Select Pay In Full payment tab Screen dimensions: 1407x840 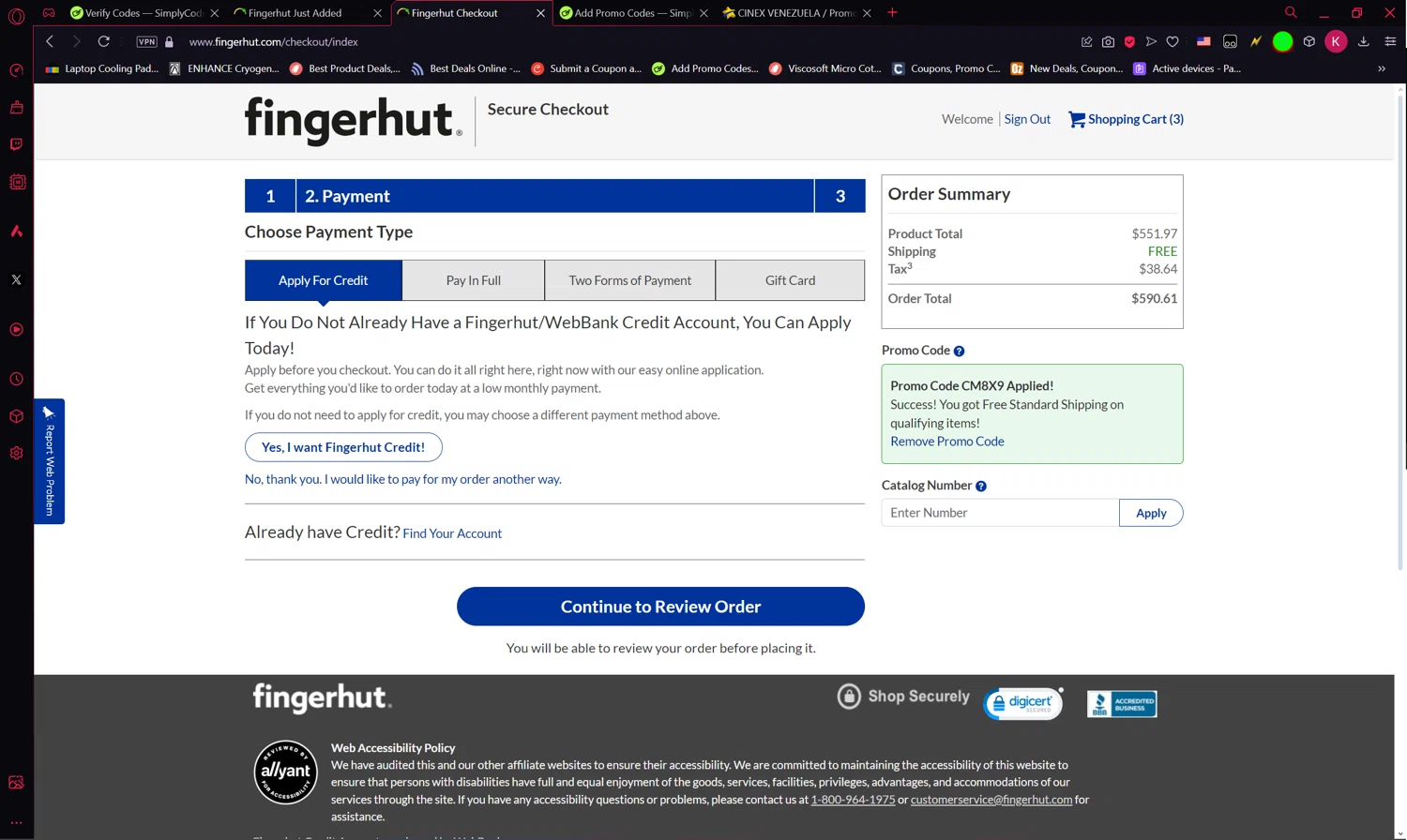pyautogui.click(x=474, y=280)
